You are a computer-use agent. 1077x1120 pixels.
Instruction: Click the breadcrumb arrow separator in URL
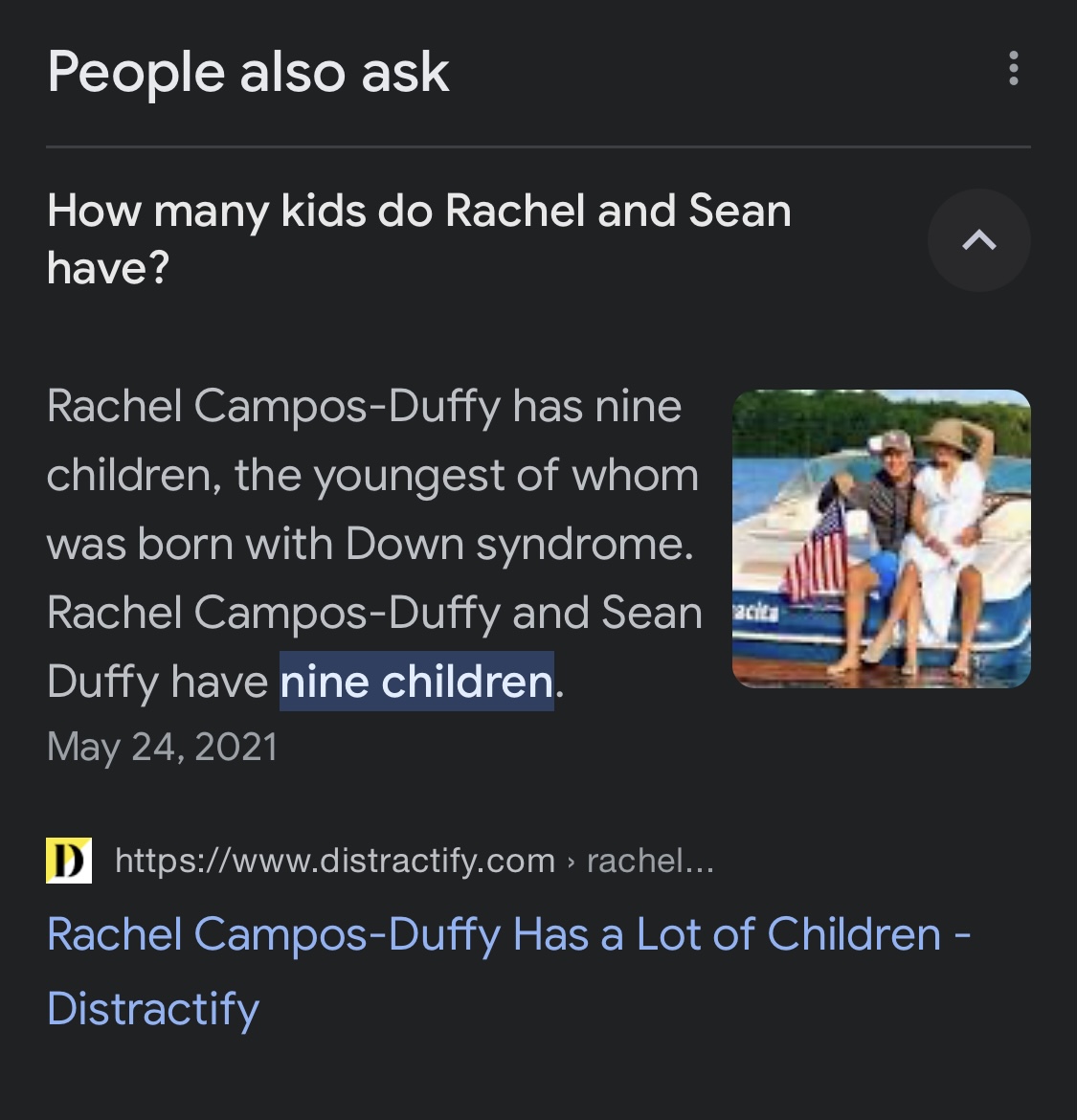click(x=571, y=862)
